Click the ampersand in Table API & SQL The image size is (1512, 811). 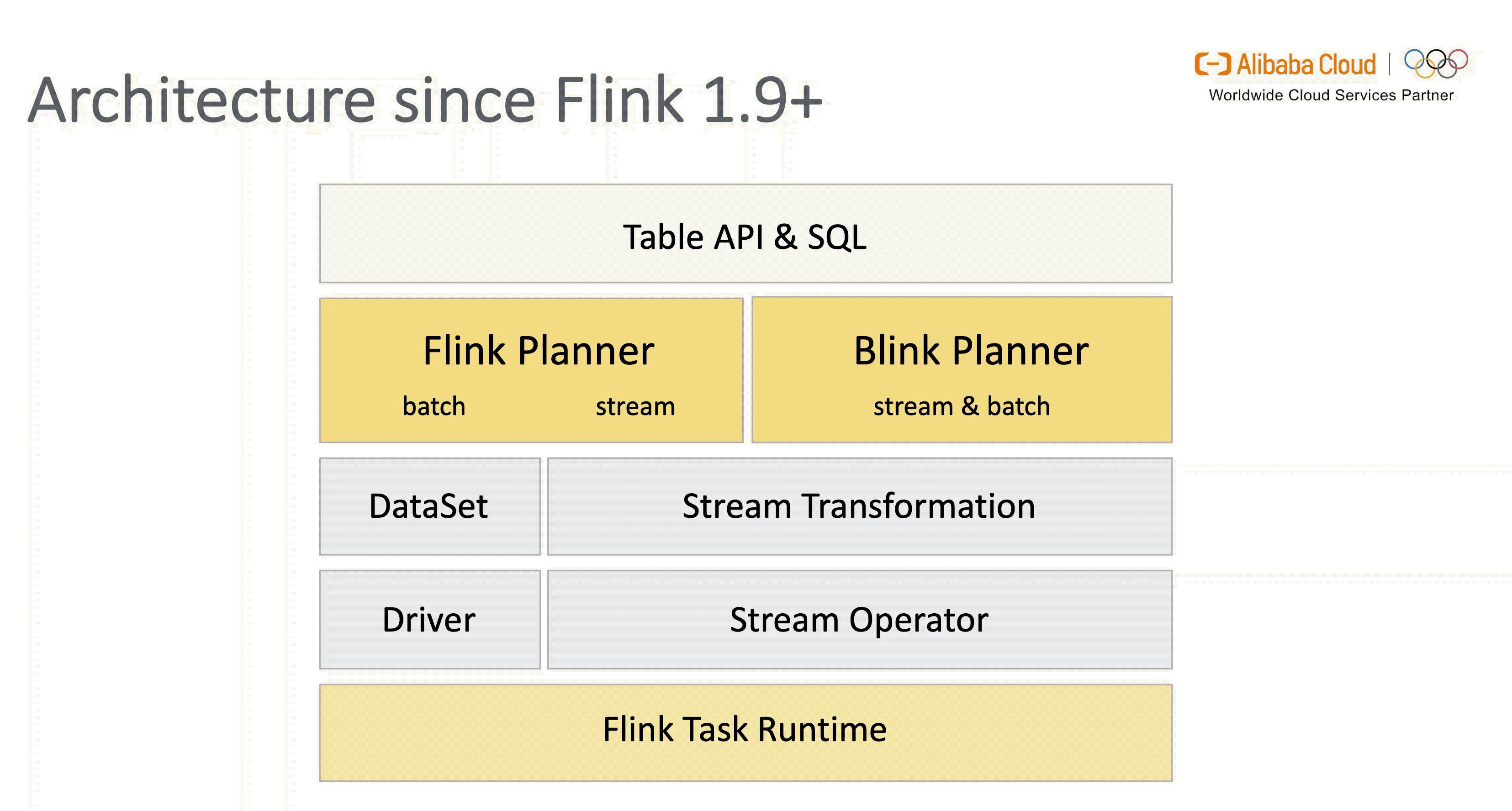[785, 237]
